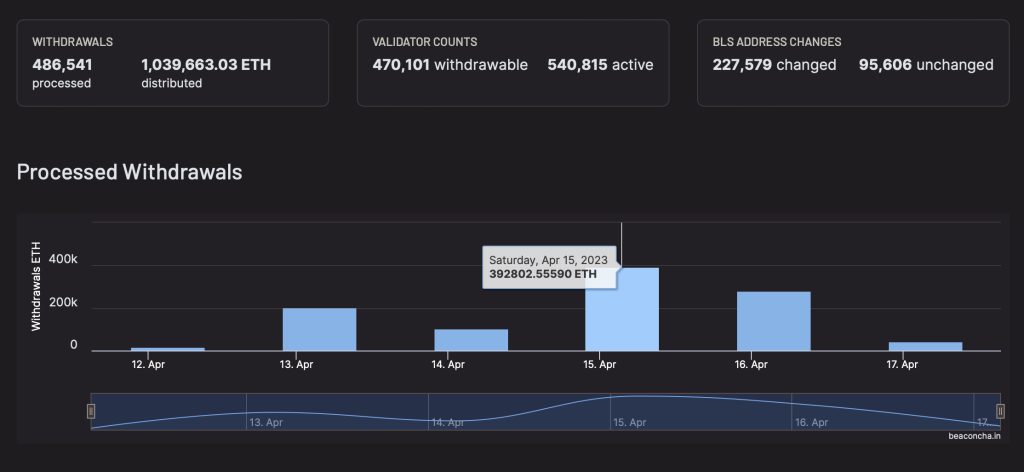
Task: Click the 227,579 changed BLS addresses
Action: tap(774, 65)
